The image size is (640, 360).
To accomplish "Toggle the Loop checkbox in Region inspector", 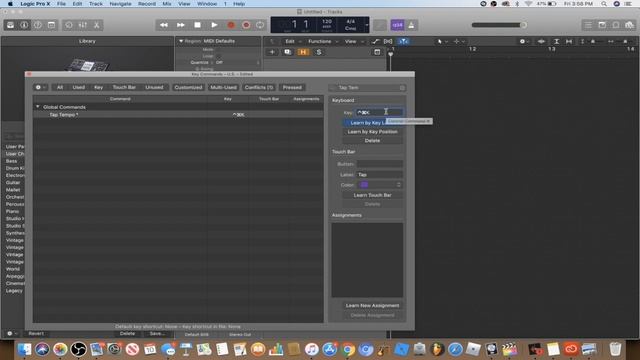I will click(x=218, y=56).
